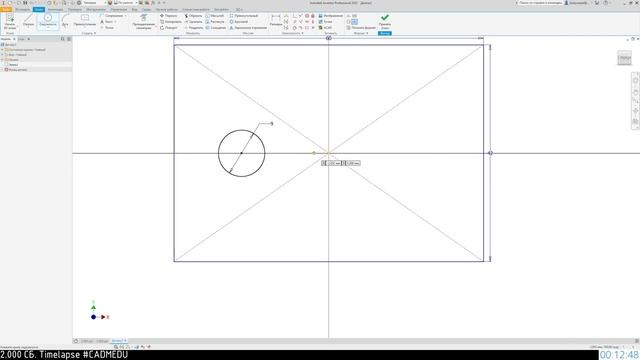640x360 pixels.
Task: Click Rectangular pattern (Прямоугольный)
Action: point(244,16)
